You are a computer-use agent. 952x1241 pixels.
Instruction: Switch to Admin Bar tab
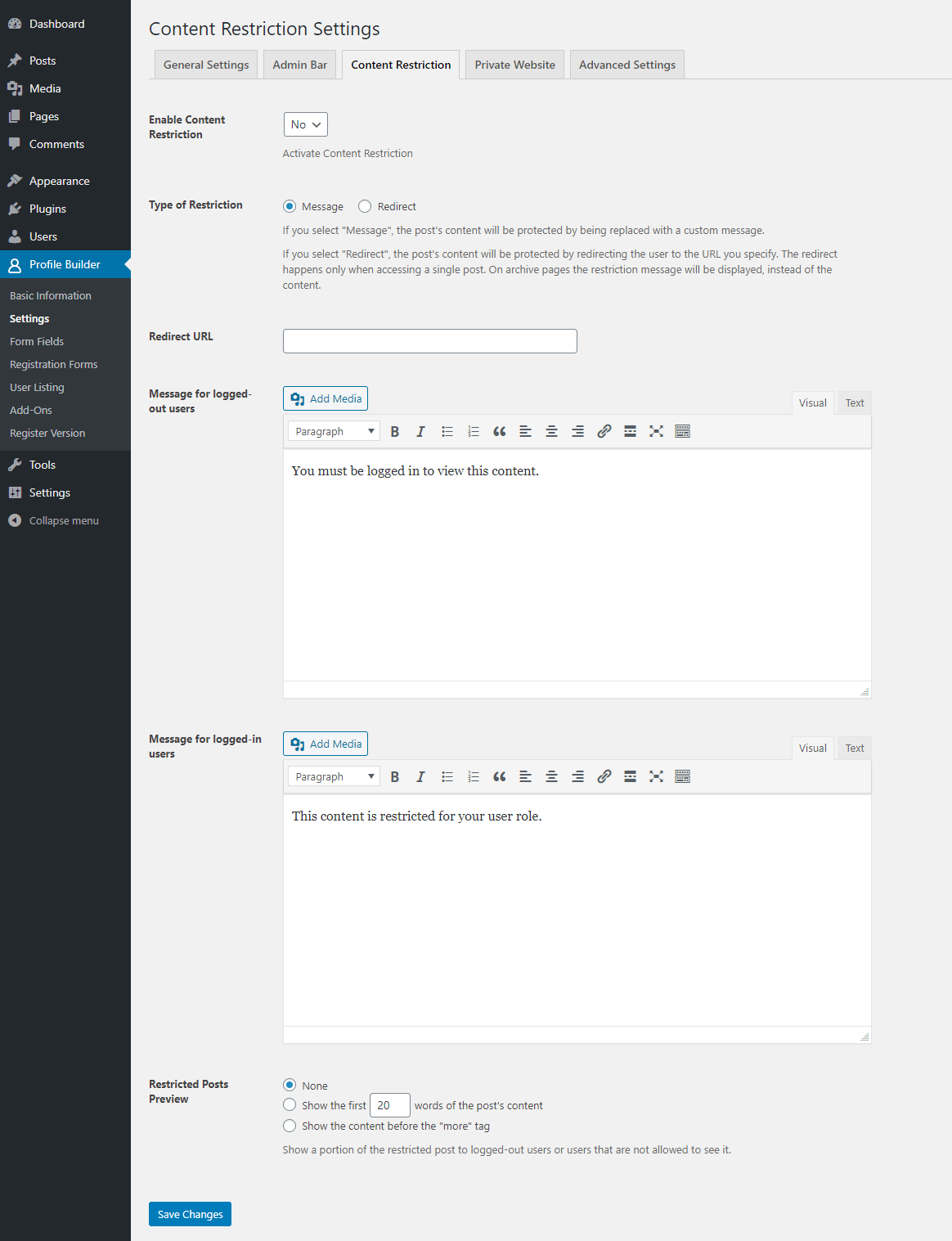[x=300, y=65]
